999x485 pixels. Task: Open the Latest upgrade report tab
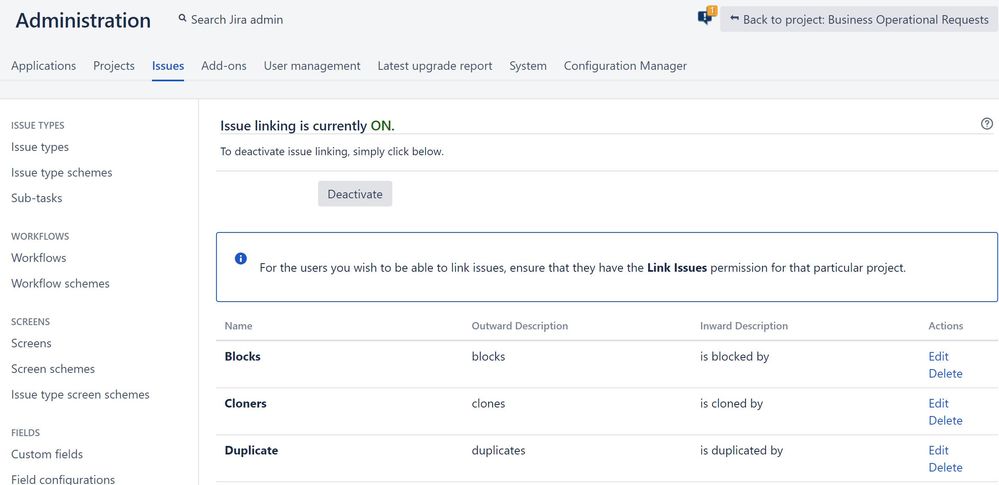tap(435, 66)
